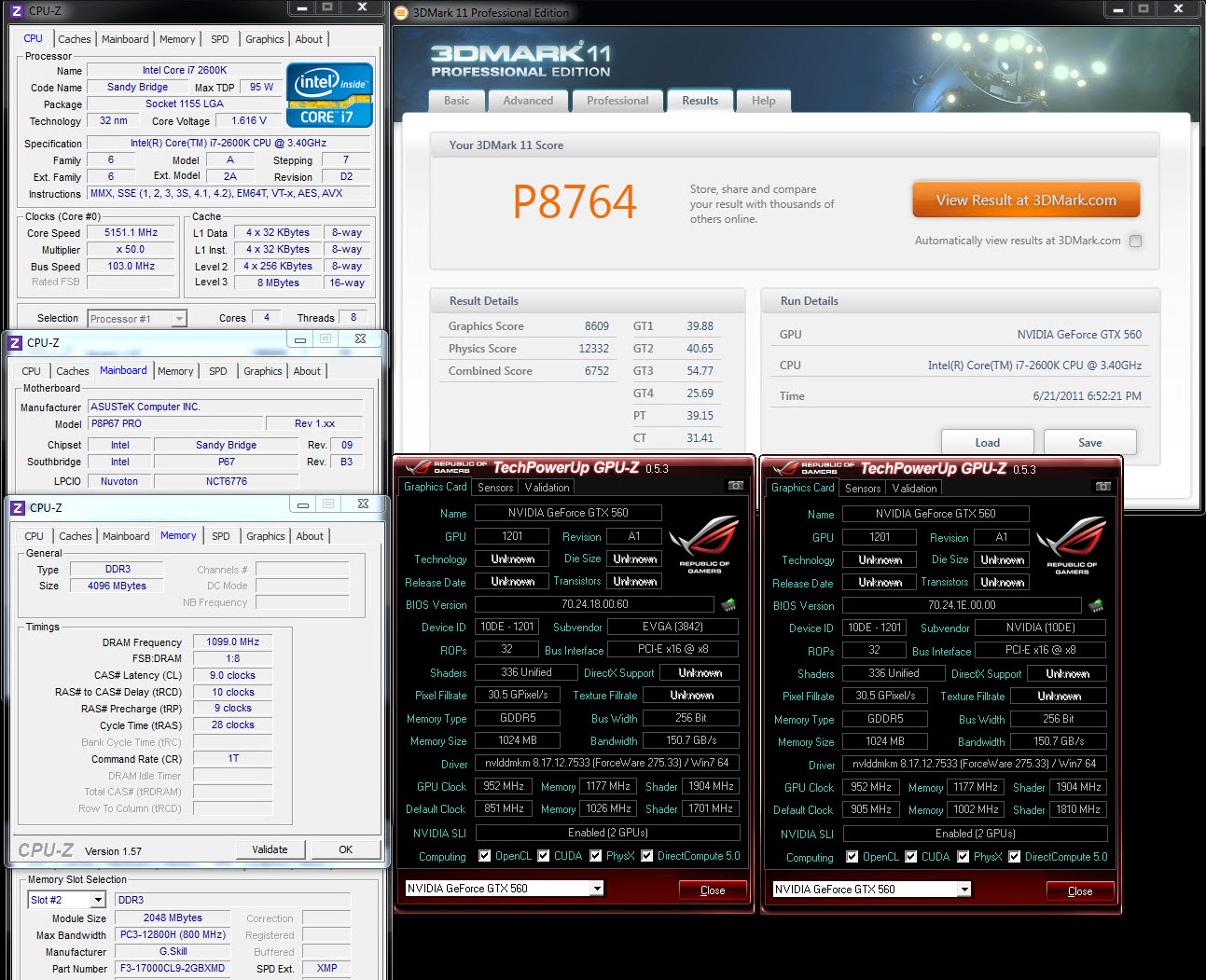The height and width of the screenshot is (980, 1206).
Task: Click the camera screenshot icon in right GPU-Z
Action: tap(1102, 487)
